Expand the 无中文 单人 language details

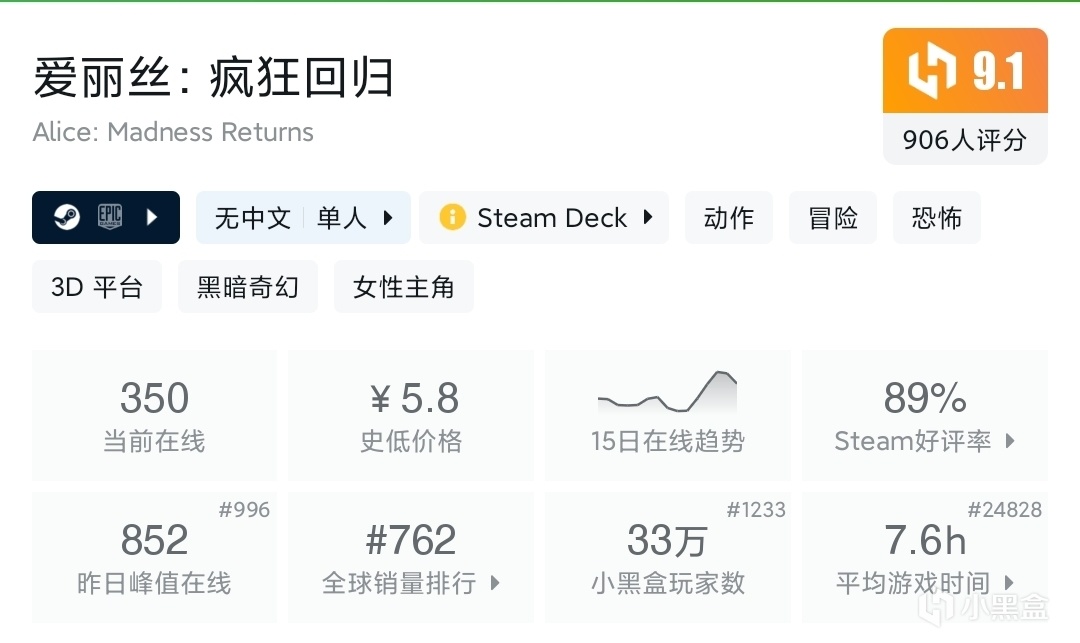pos(388,217)
